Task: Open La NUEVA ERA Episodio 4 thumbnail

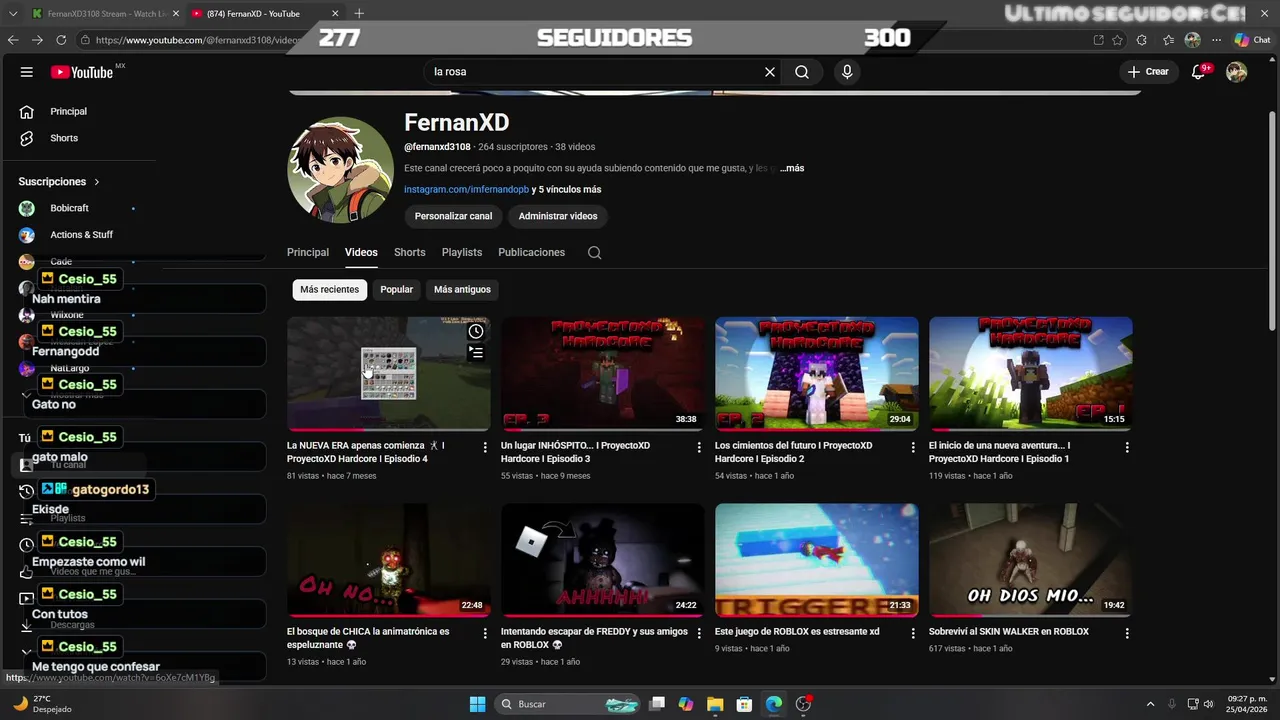Action: [x=388, y=374]
